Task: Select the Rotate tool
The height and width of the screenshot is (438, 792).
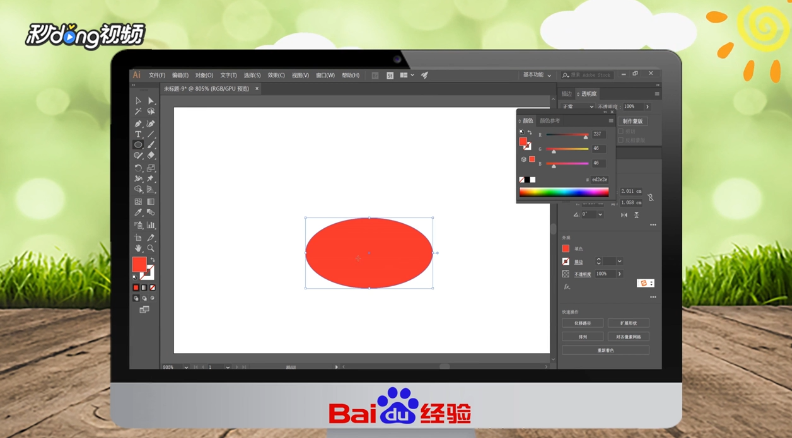Action: [138, 168]
